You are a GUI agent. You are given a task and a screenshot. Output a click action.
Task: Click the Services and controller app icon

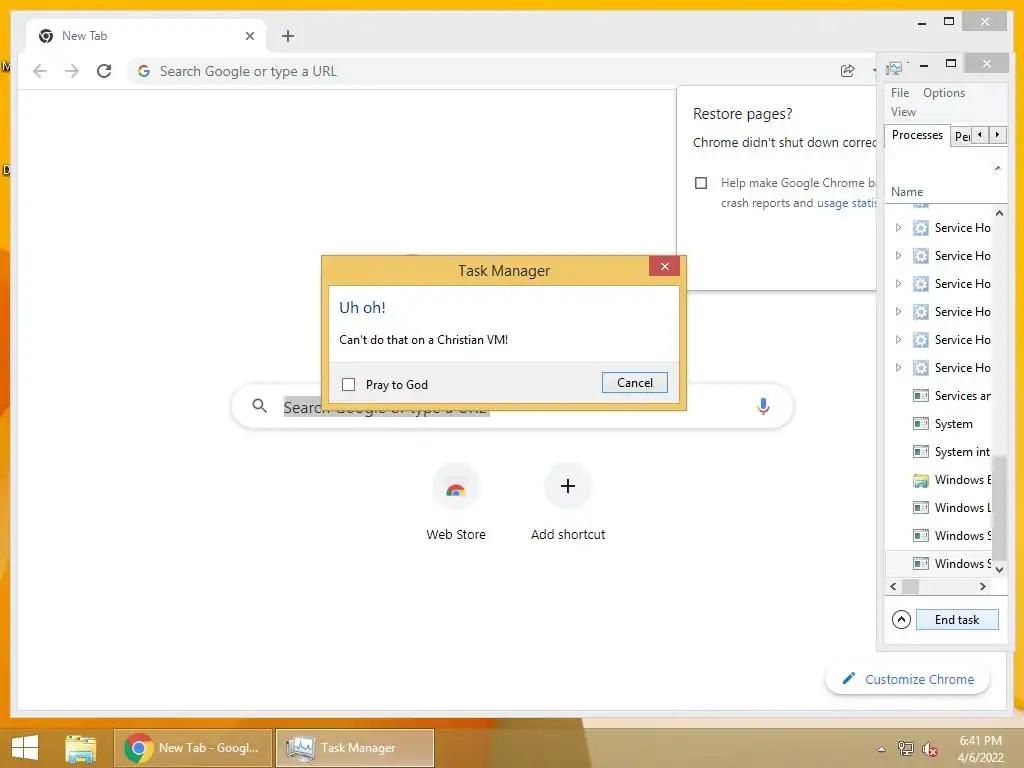(921, 396)
